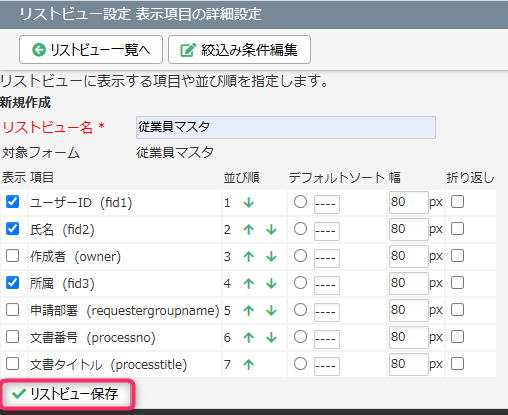Click the リストビュー名 text field
The height and width of the screenshot is (415, 508).
pyautogui.click(x=286, y=127)
